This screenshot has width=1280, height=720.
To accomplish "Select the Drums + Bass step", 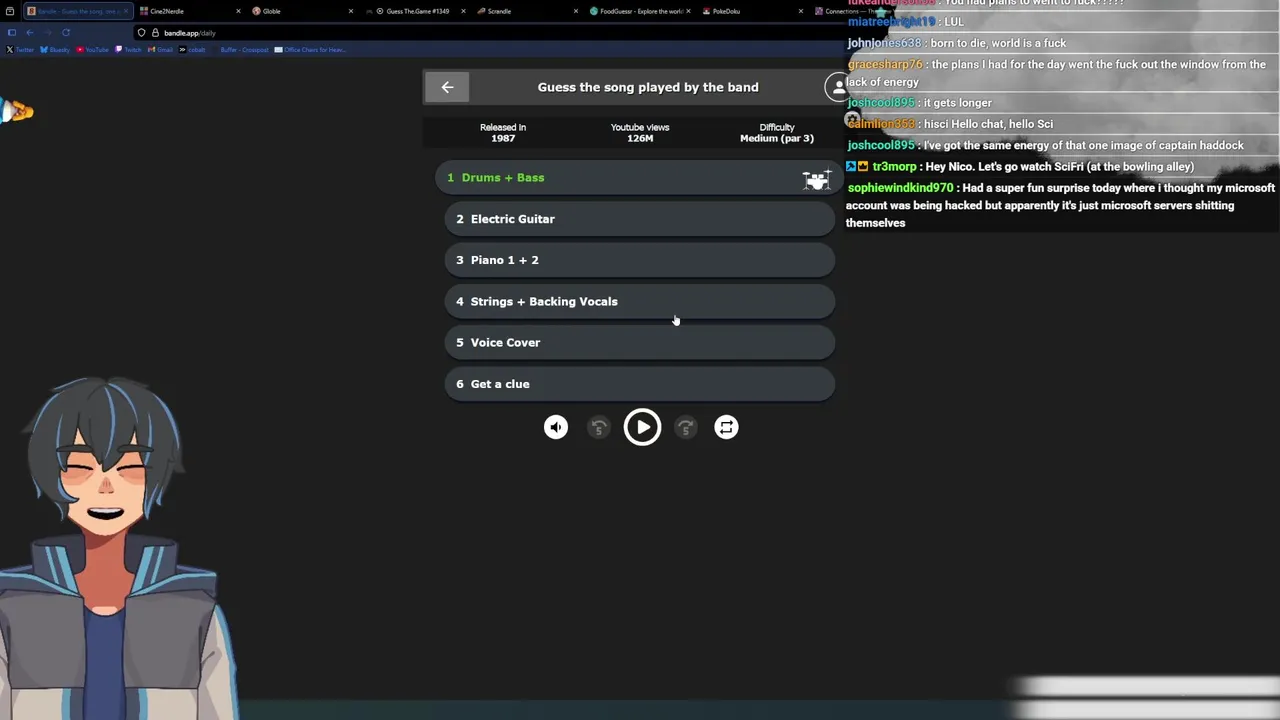I will 639,178.
